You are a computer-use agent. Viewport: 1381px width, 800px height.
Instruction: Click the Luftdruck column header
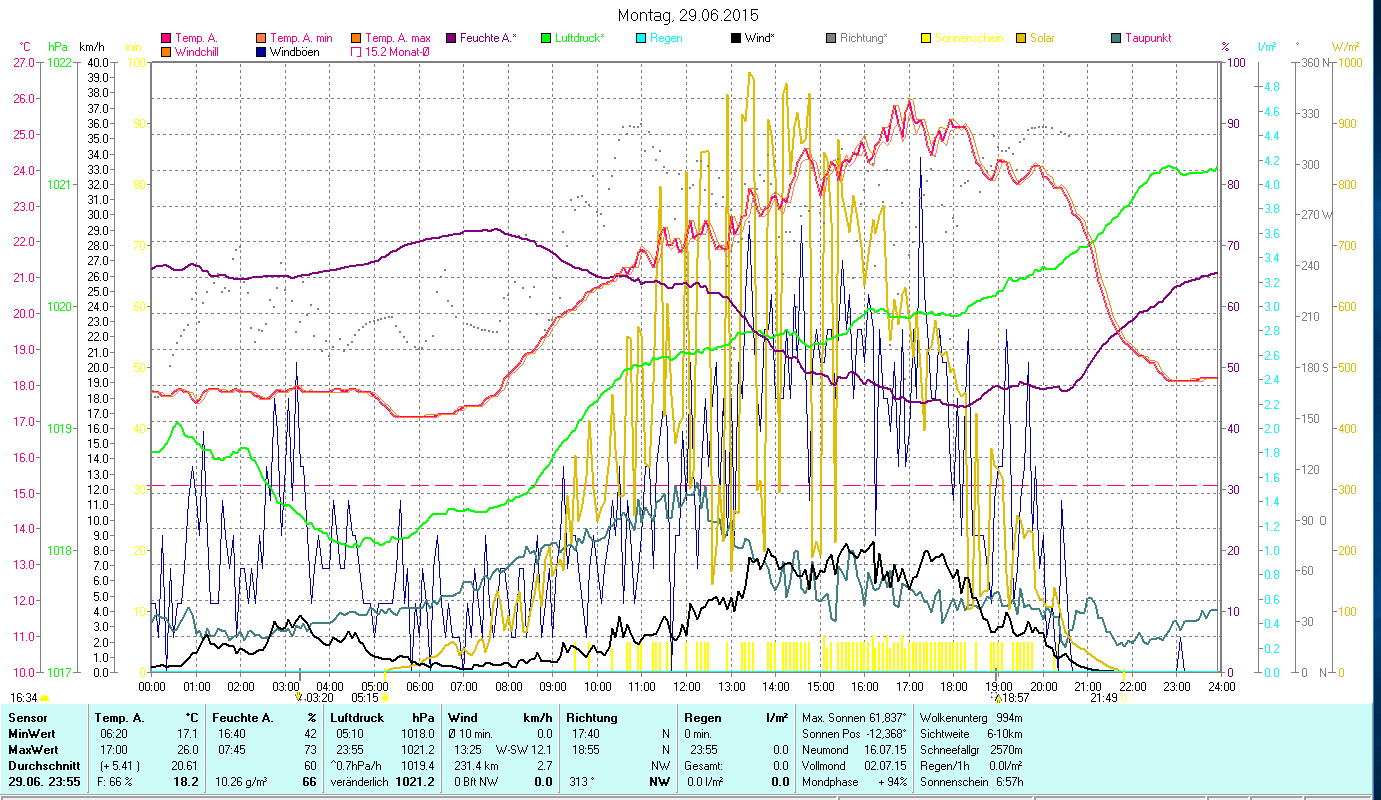pos(359,718)
